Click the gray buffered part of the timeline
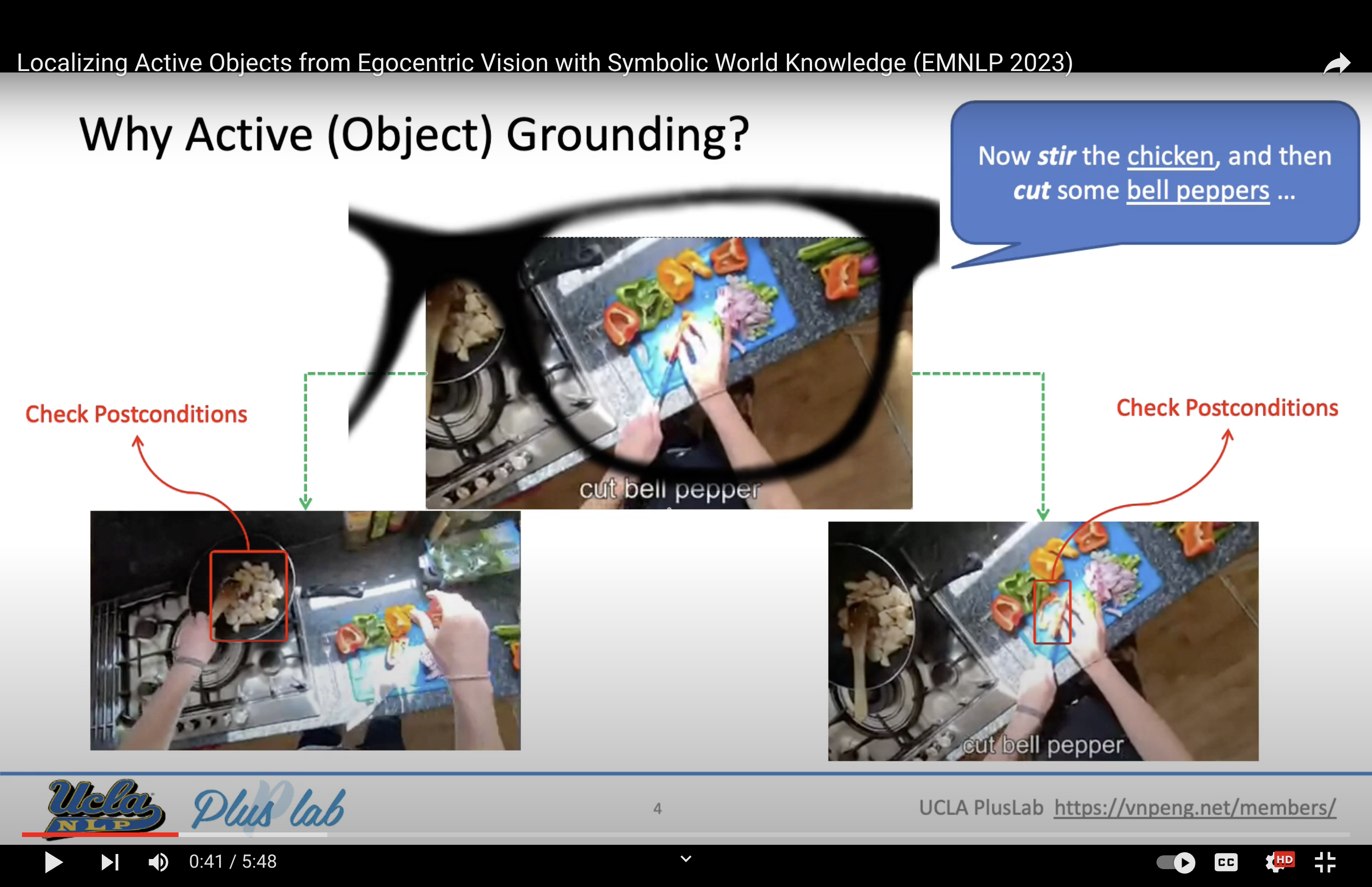This screenshot has width=1372, height=887. tap(253, 834)
